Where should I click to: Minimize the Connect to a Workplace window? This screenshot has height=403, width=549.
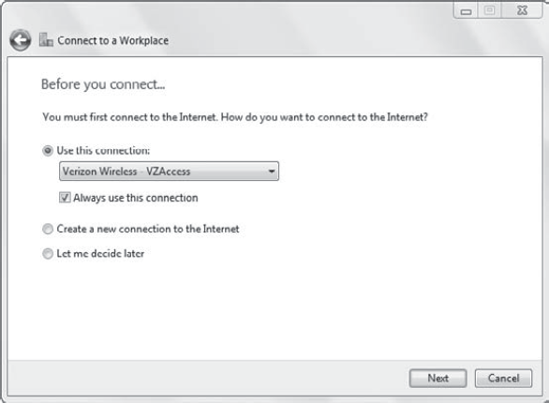[466, 11]
